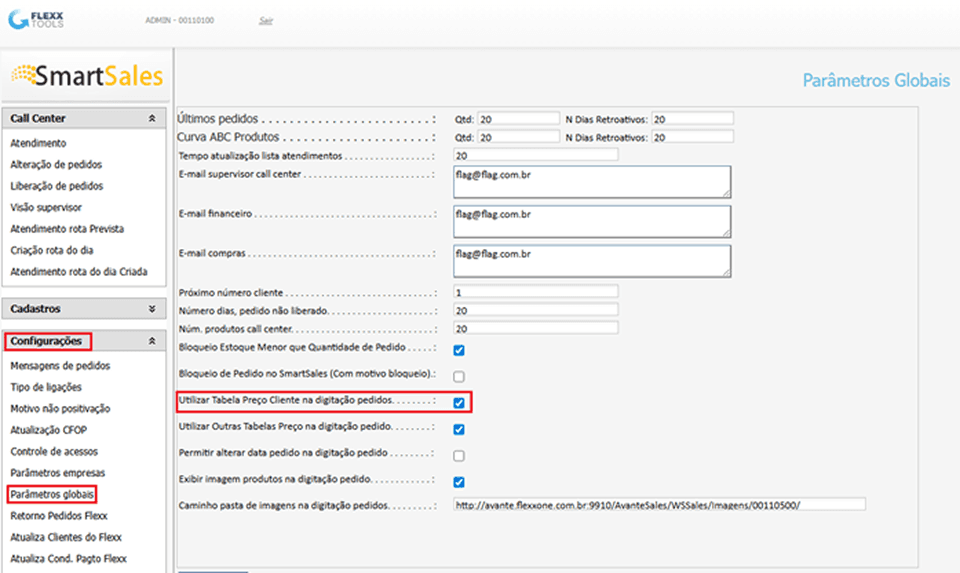Toggle Utilizar Tabela Preço Cliente checkbox
960x573 pixels.
tap(459, 403)
